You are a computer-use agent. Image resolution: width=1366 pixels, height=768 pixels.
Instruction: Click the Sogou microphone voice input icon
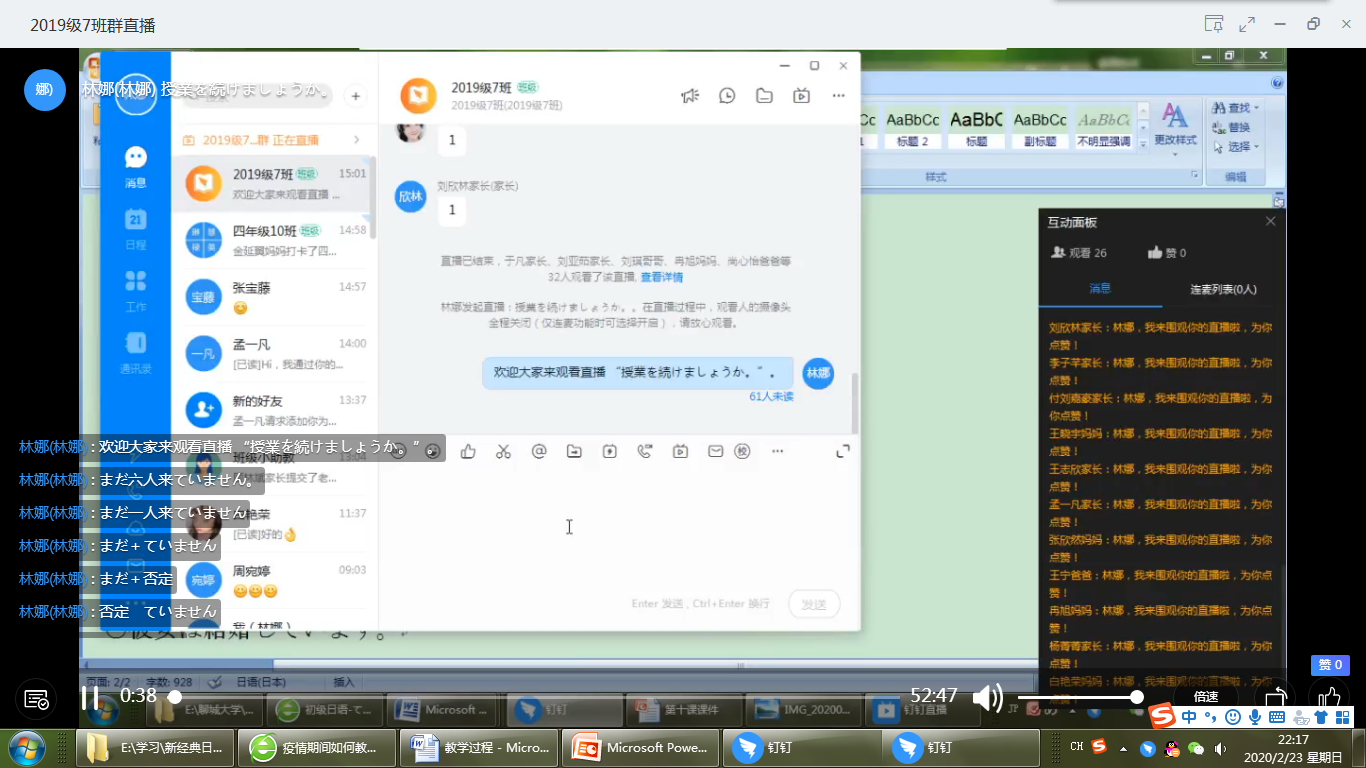[x=1255, y=717]
